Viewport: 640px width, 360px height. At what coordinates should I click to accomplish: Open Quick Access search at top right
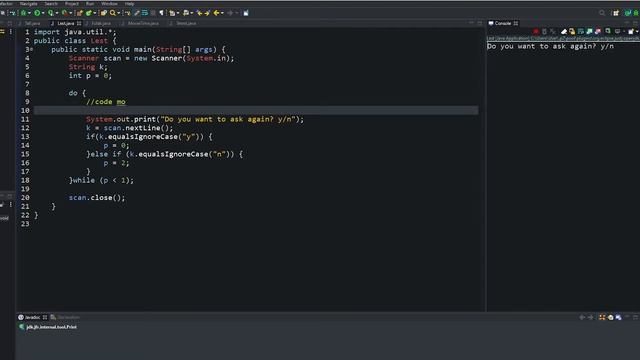[602, 13]
